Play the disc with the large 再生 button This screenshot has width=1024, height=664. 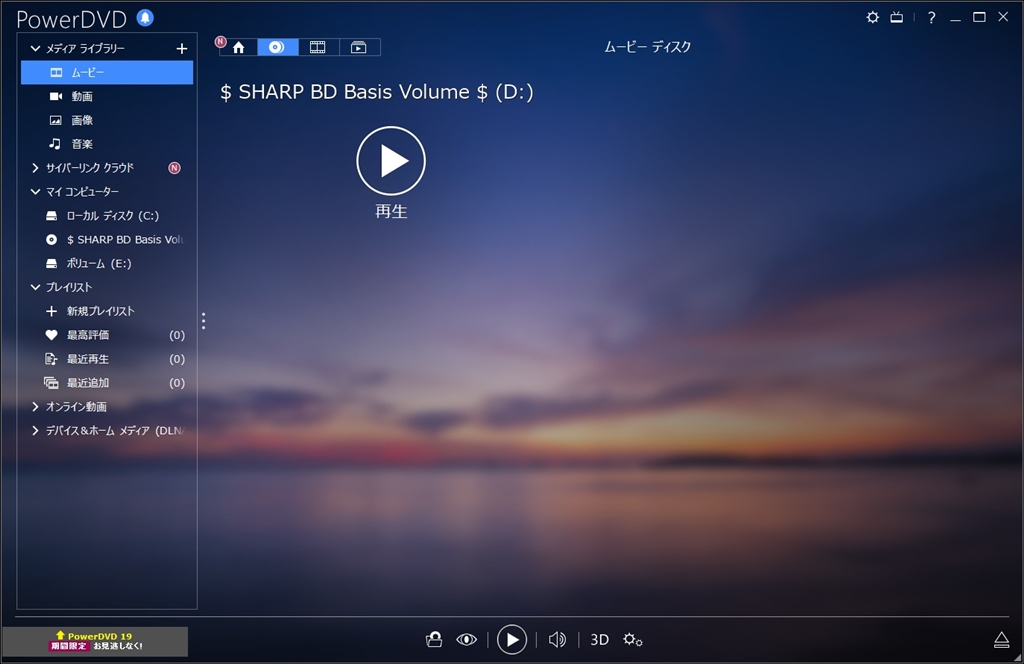(x=391, y=161)
